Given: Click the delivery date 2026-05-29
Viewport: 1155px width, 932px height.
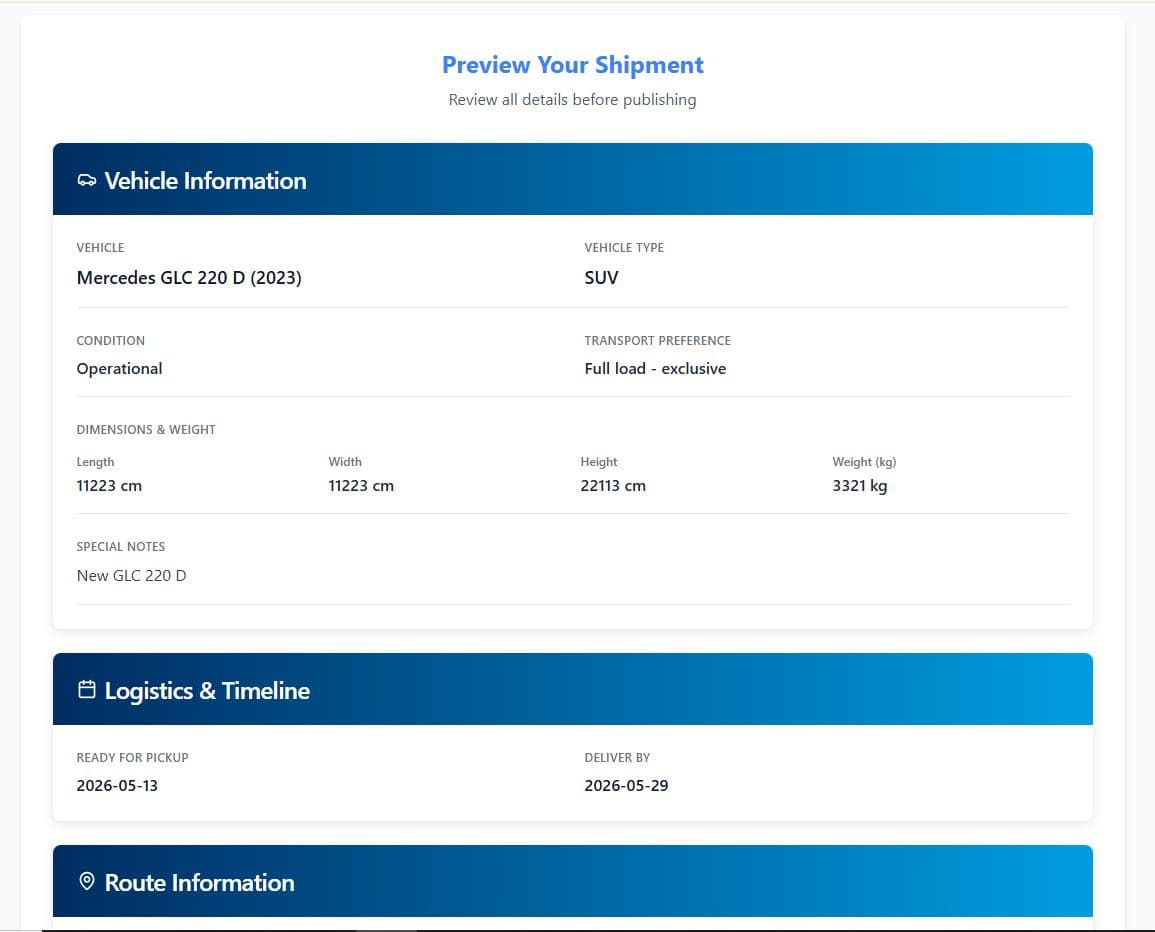Looking at the screenshot, I should [x=626, y=785].
